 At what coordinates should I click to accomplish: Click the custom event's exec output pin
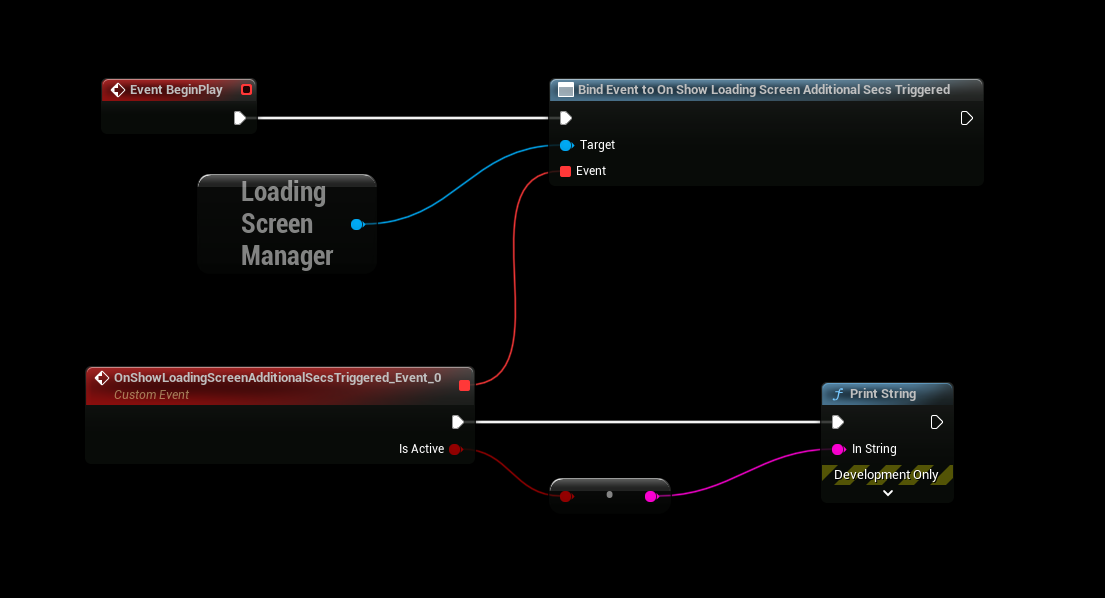pos(458,422)
